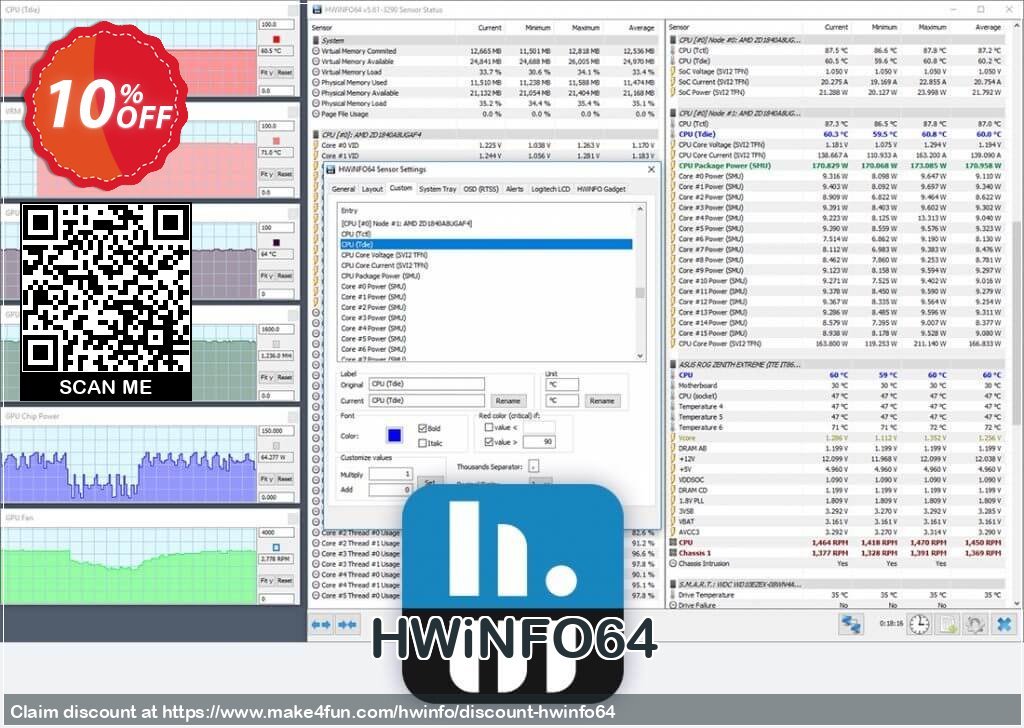Switch to the General tab

click(343, 189)
